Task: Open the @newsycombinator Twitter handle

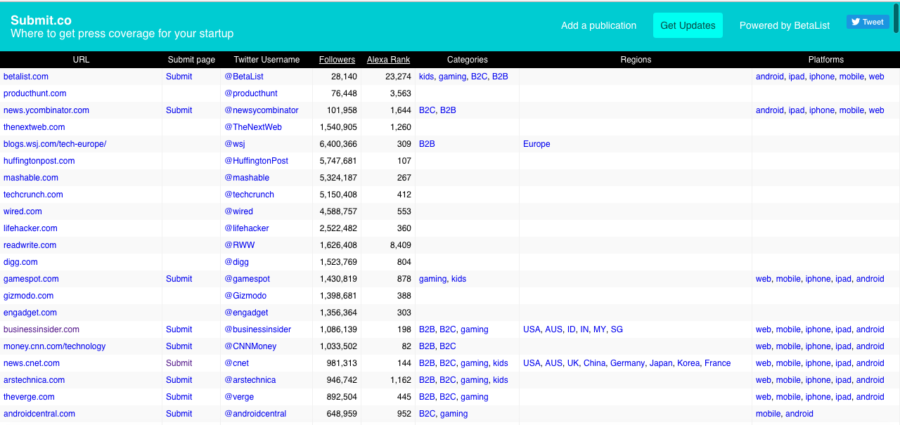Action: coord(261,110)
